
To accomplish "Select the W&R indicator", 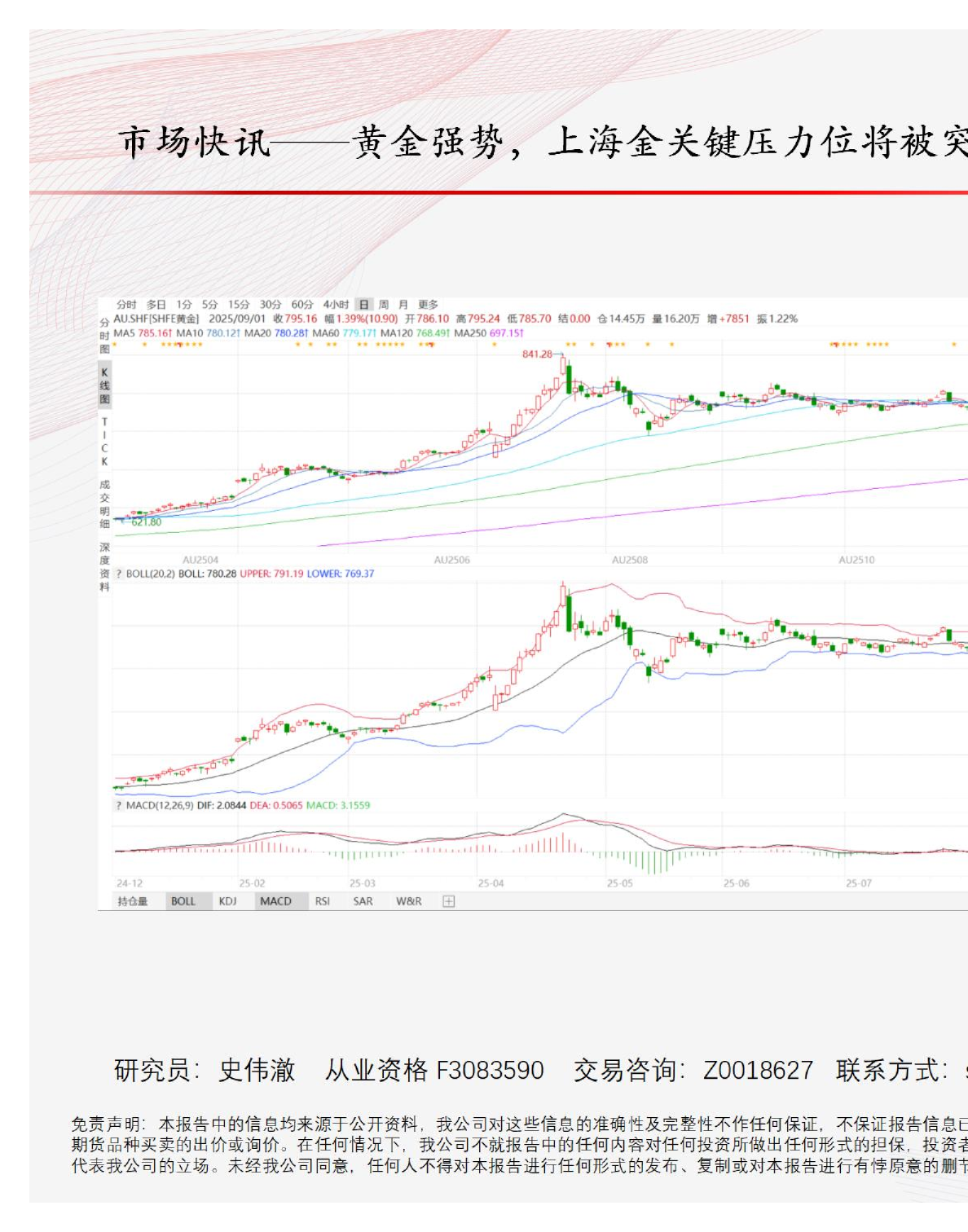I will pos(409,901).
